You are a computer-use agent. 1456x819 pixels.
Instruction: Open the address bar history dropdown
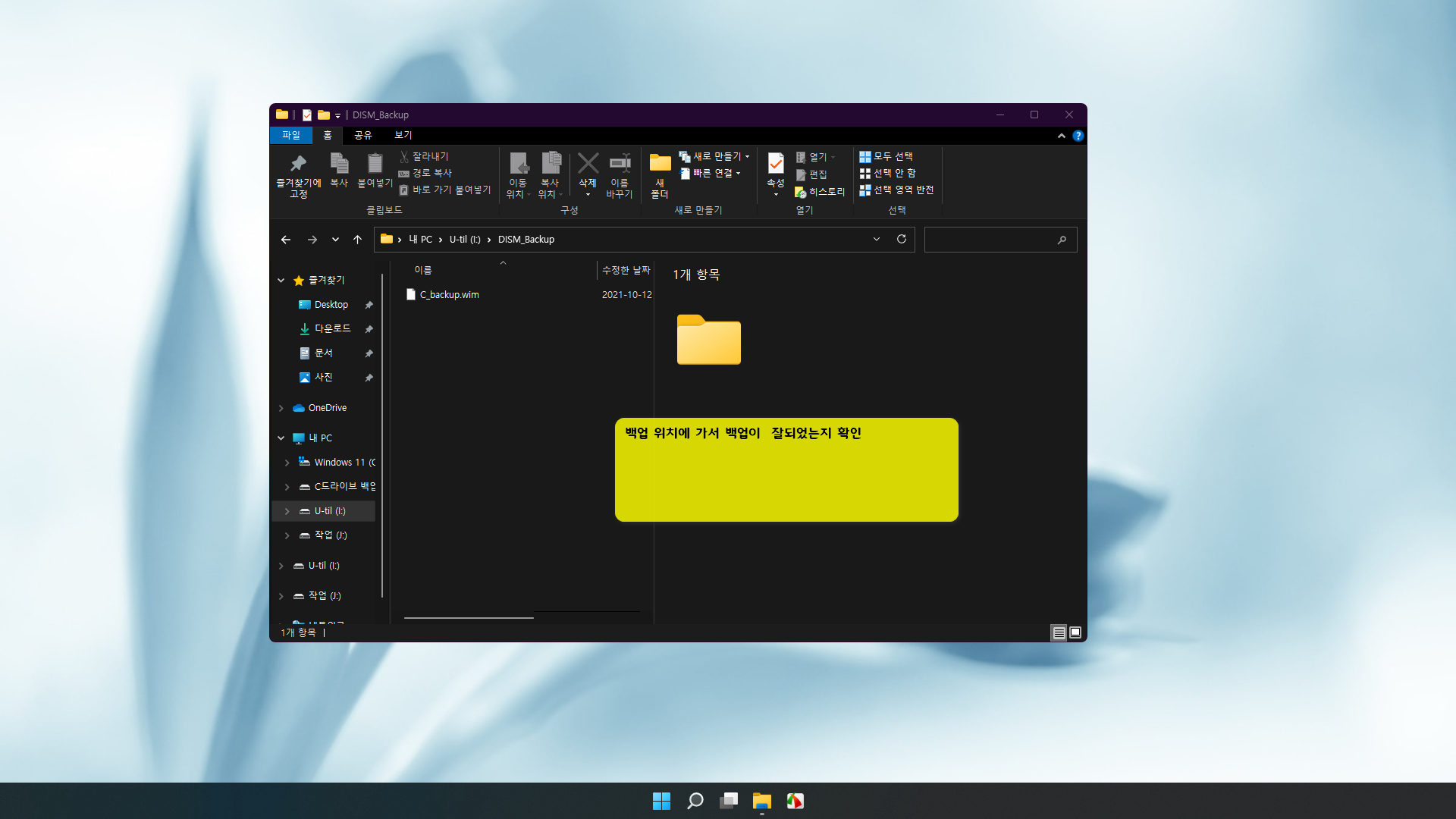(877, 239)
